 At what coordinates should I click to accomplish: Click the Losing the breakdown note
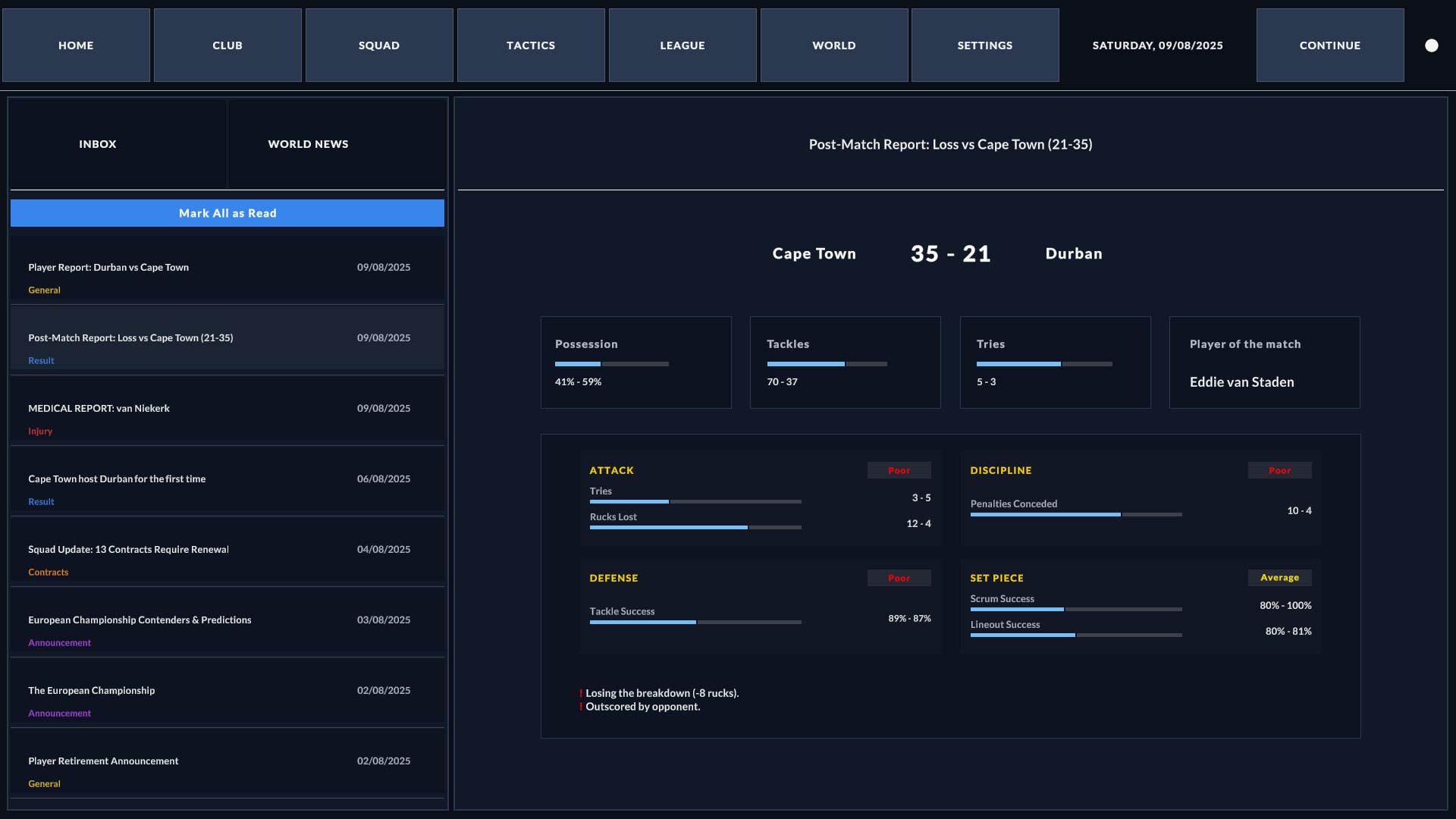659,693
